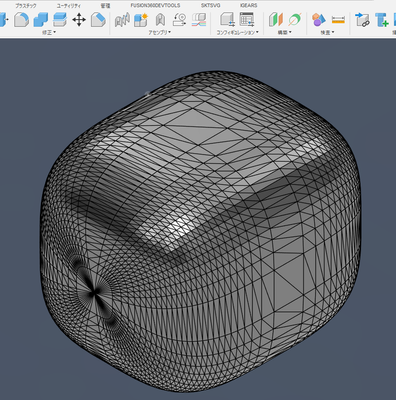
Task: Click the Combine tool with two blue boxes
Action: click(x=41, y=20)
